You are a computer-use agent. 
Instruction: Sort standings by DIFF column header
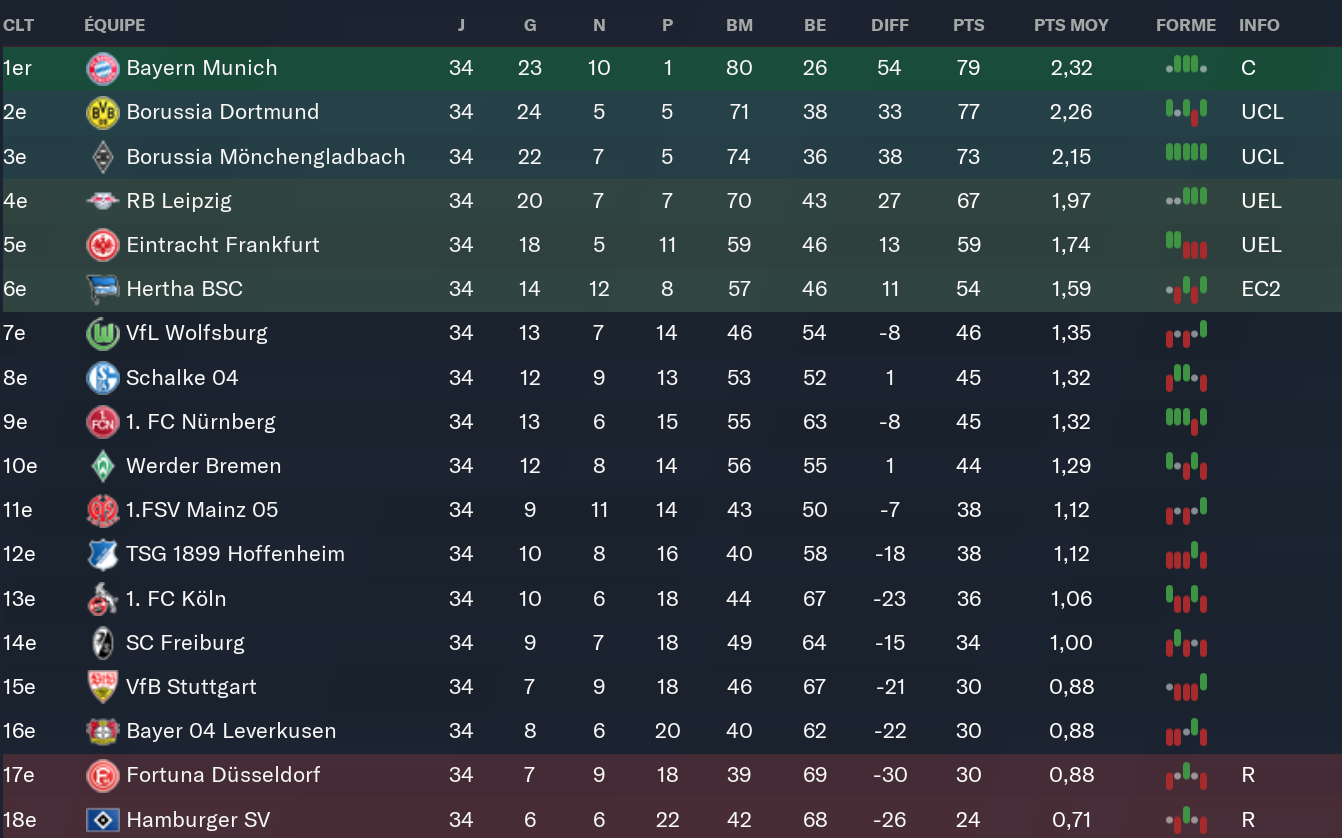pyautogui.click(x=889, y=25)
